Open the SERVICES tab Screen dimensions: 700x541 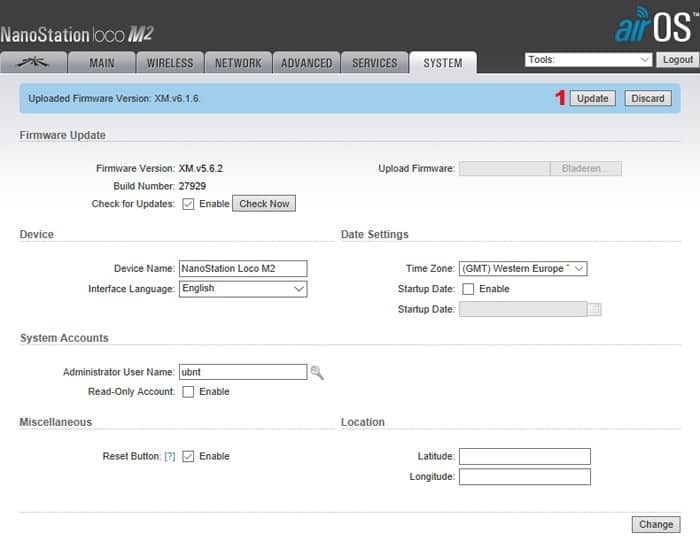click(x=375, y=62)
